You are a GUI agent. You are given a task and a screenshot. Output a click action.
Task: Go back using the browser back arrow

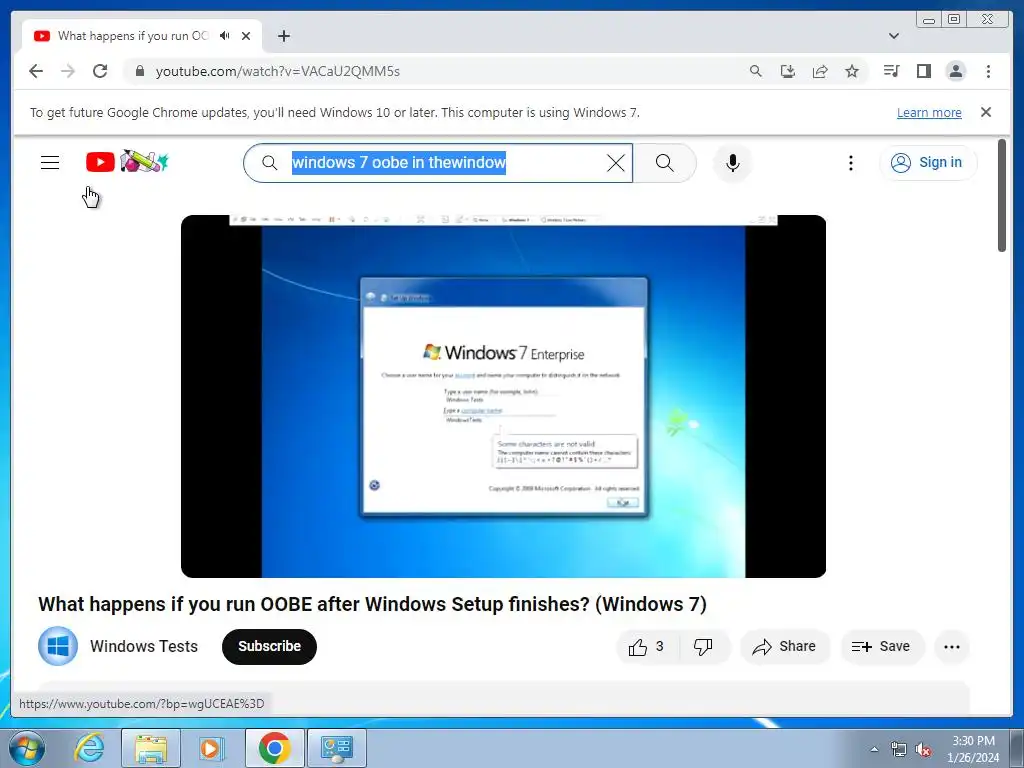36,71
